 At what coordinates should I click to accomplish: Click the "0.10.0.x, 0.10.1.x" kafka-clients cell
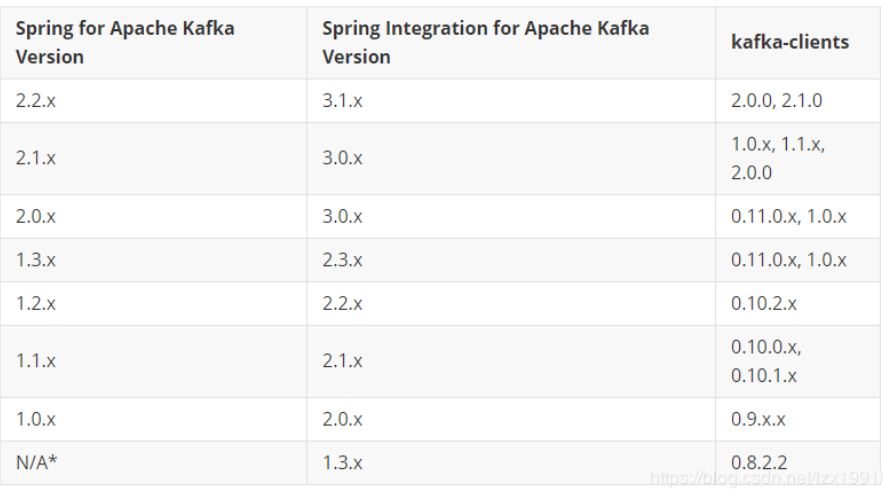coord(766,361)
